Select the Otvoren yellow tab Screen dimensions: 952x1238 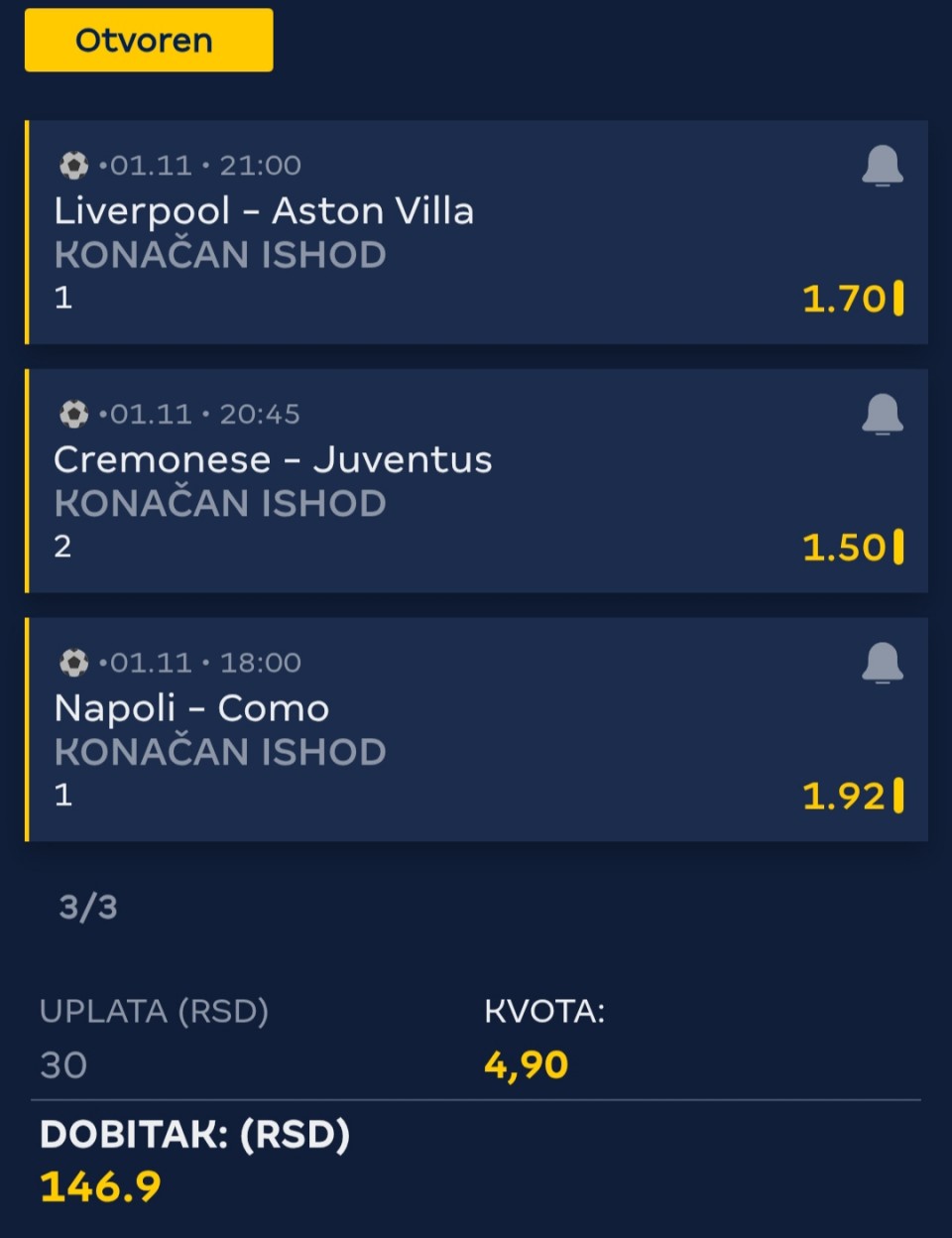[x=149, y=41]
